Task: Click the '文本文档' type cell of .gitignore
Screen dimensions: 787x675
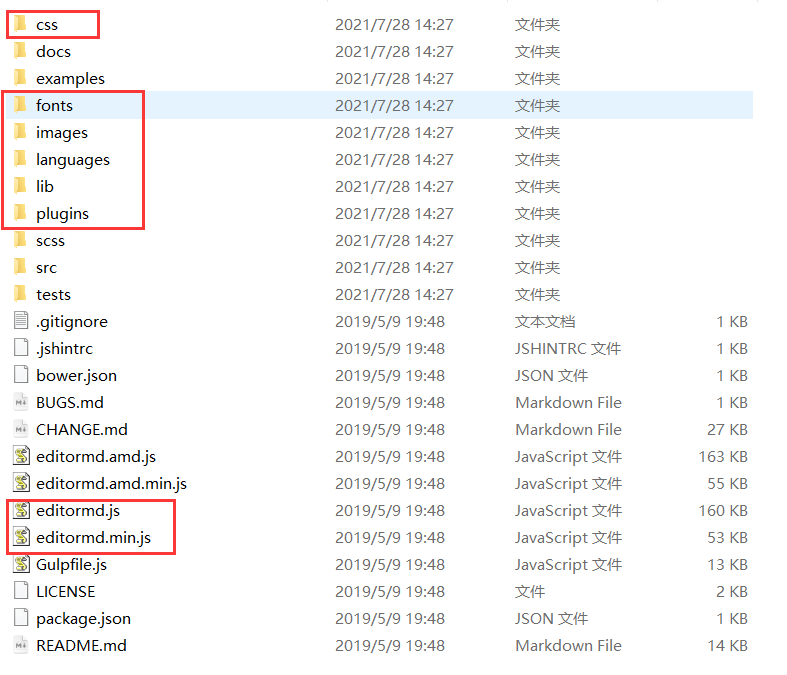Action: click(545, 322)
